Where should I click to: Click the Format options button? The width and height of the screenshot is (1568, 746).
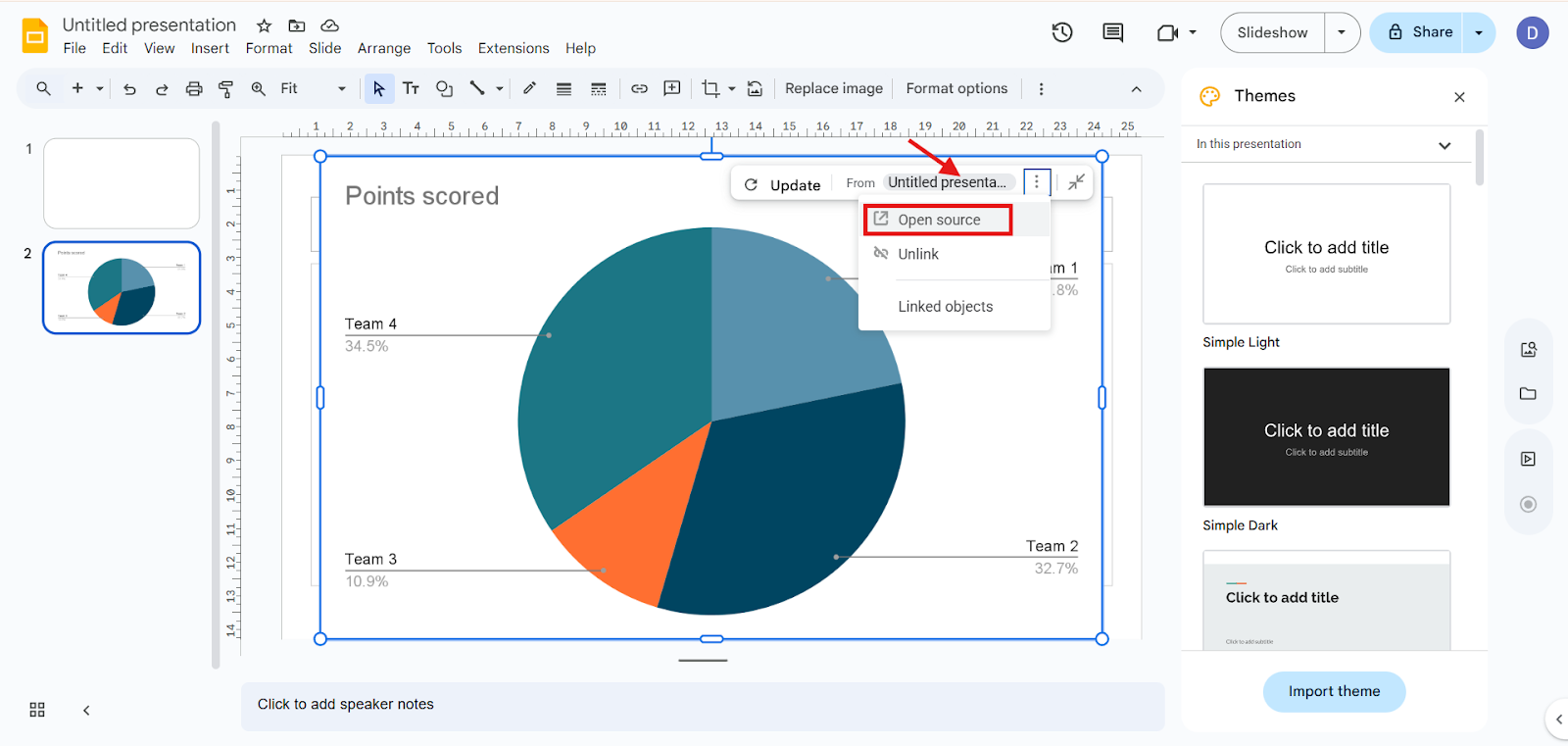956,88
